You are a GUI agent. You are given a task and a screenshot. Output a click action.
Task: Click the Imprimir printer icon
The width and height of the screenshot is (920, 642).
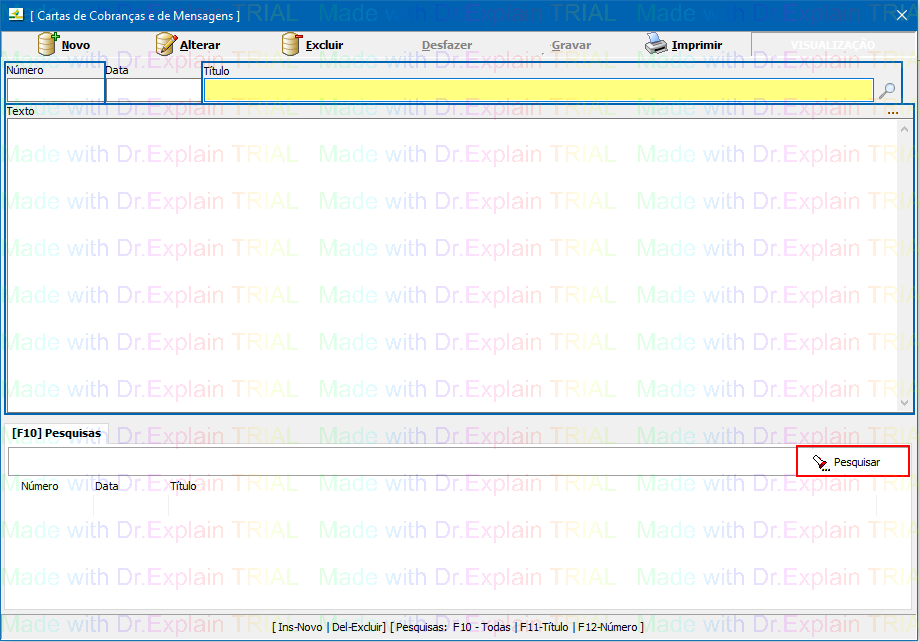coord(655,45)
